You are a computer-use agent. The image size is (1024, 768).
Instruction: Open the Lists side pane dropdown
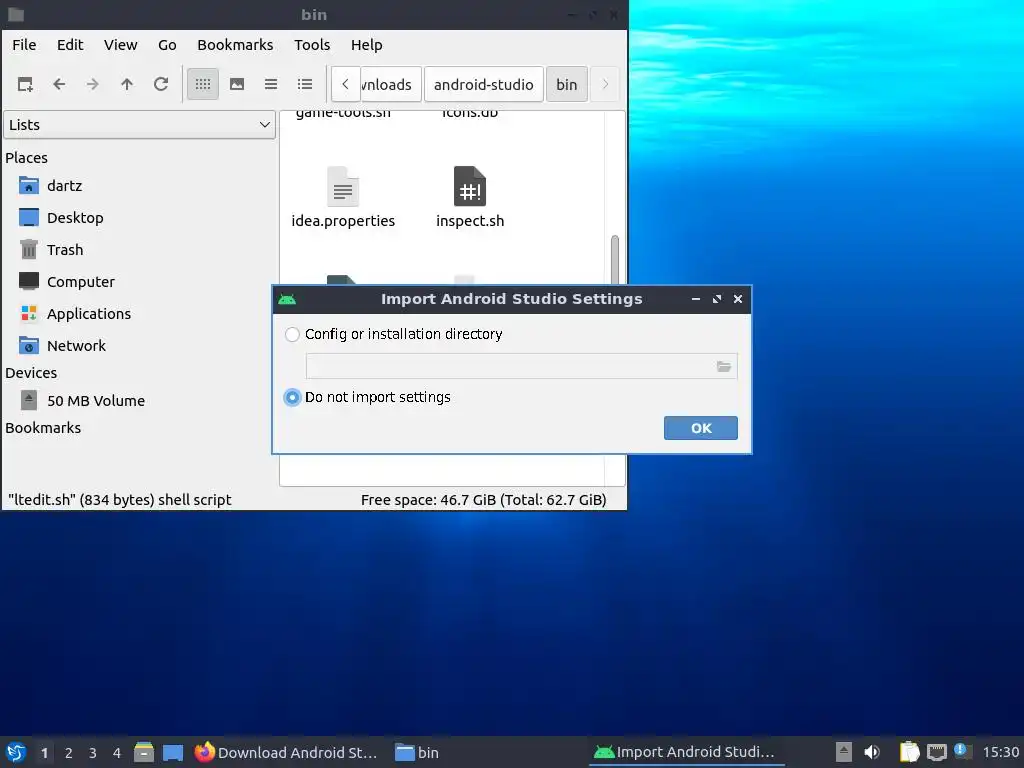coord(140,125)
